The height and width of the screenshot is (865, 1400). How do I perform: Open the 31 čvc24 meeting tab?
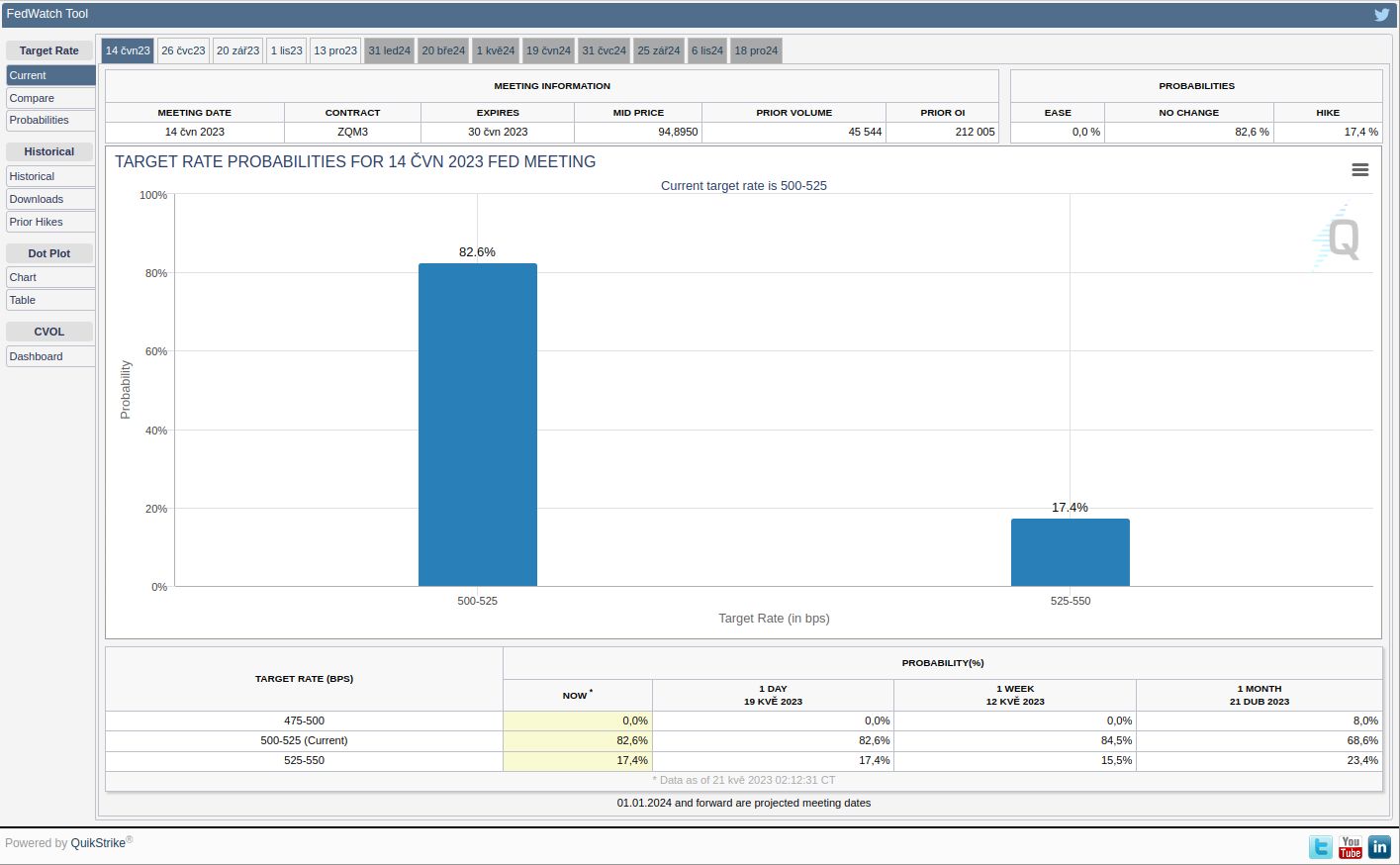604,50
